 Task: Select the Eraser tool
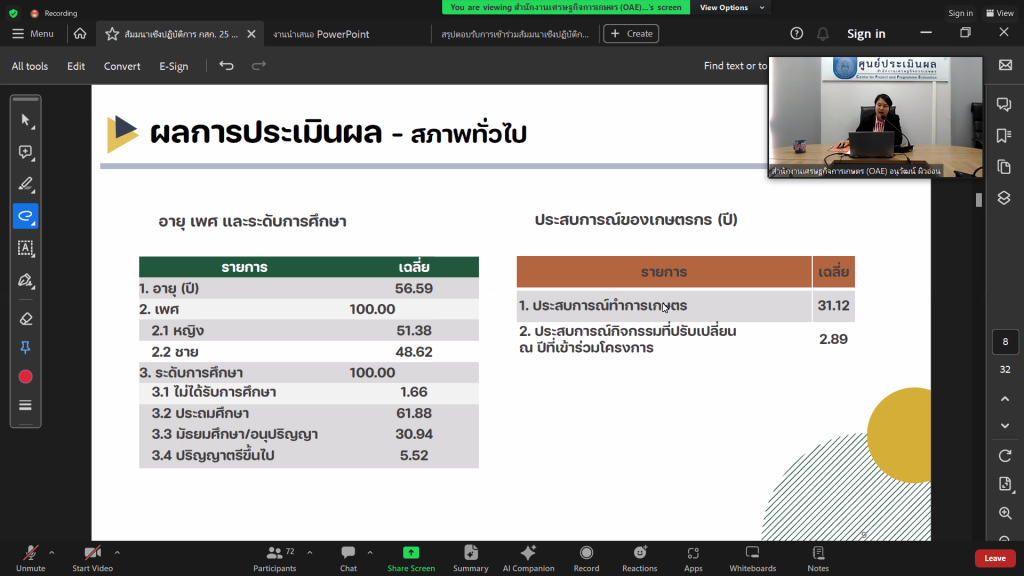25,319
